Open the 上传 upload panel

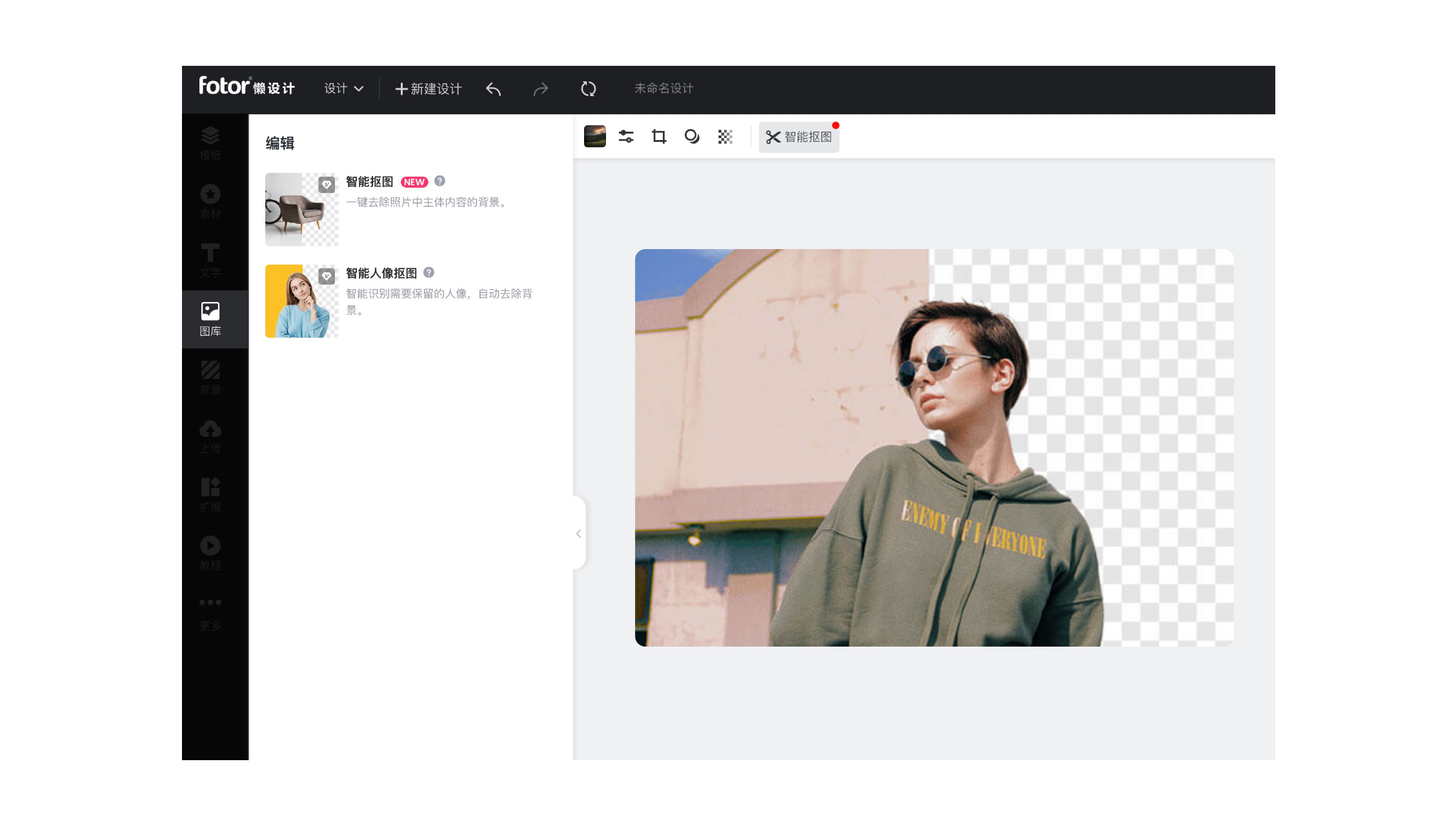209,436
